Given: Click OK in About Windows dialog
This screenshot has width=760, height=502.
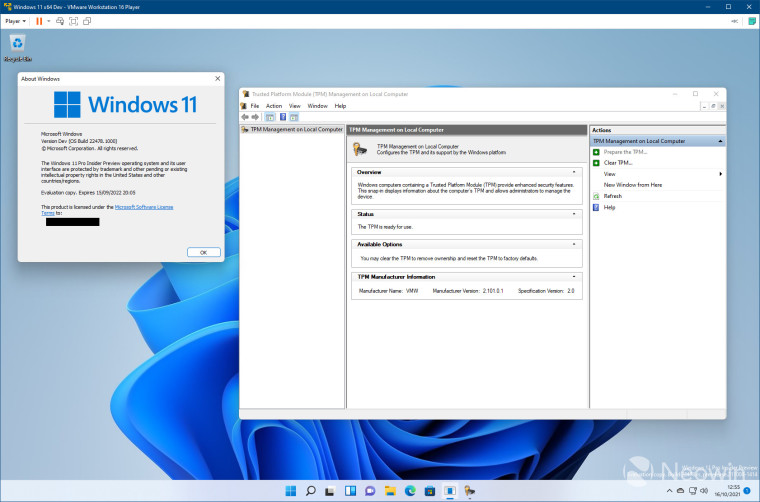Looking at the screenshot, I should coord(204,252).
